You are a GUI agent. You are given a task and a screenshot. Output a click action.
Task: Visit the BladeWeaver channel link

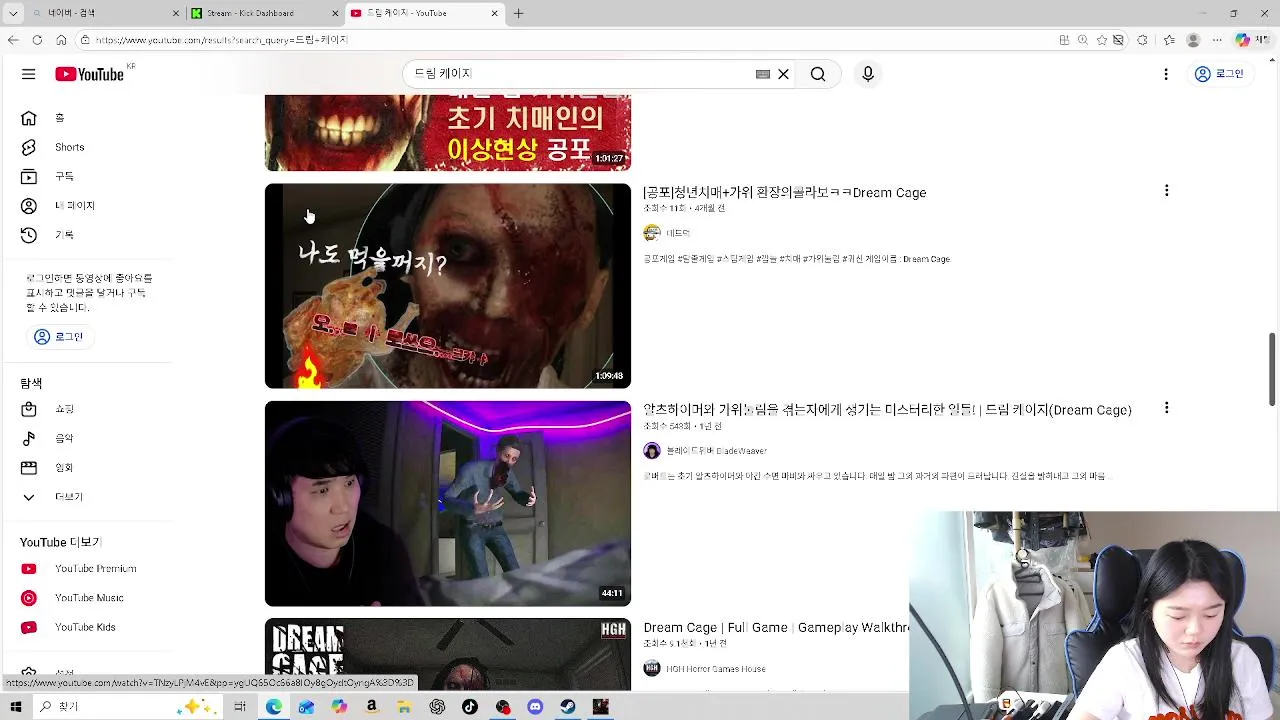pyautogui.click(x=716, y=451)
